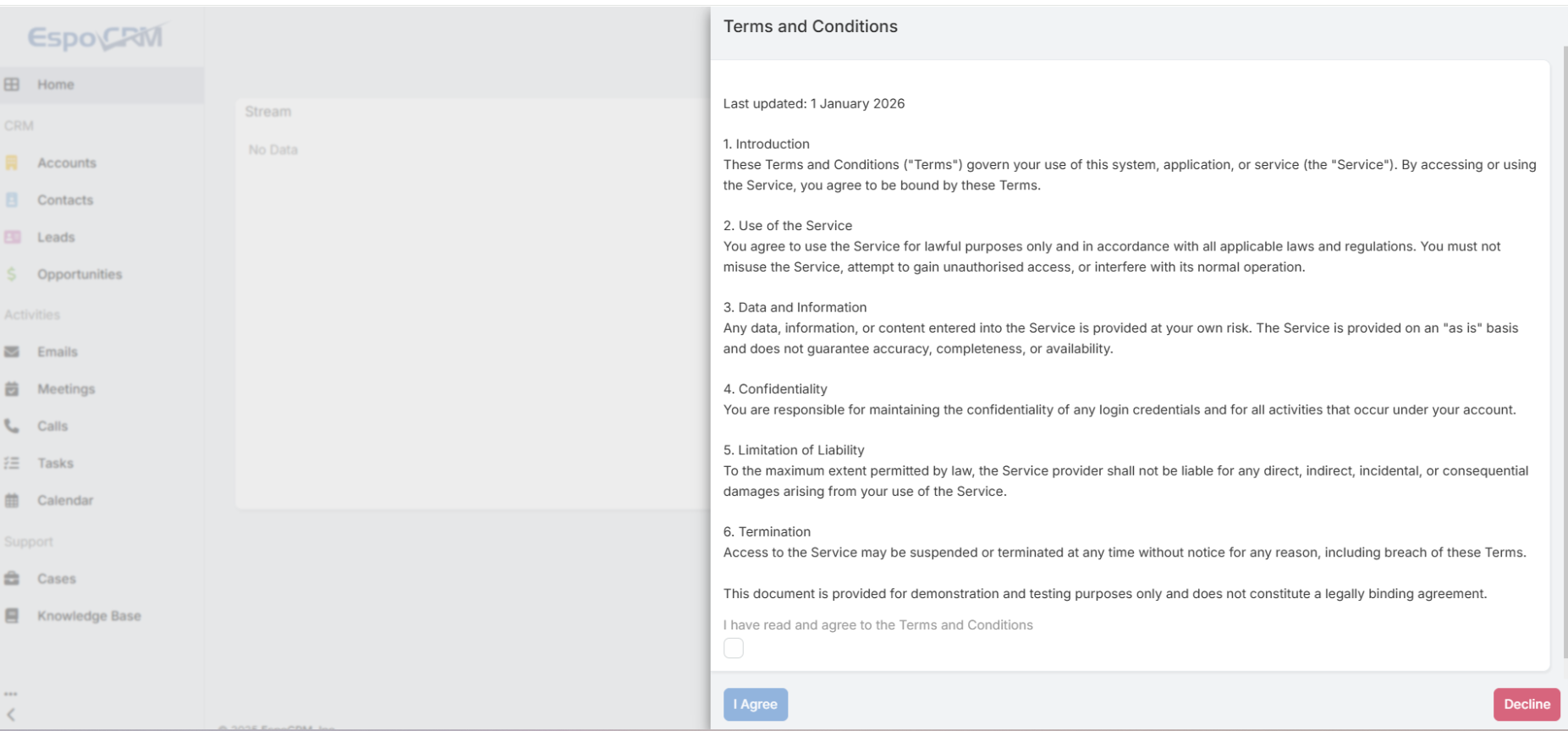
Task: Click the Opportunities dollar icon
Action: tap(12, 274)
